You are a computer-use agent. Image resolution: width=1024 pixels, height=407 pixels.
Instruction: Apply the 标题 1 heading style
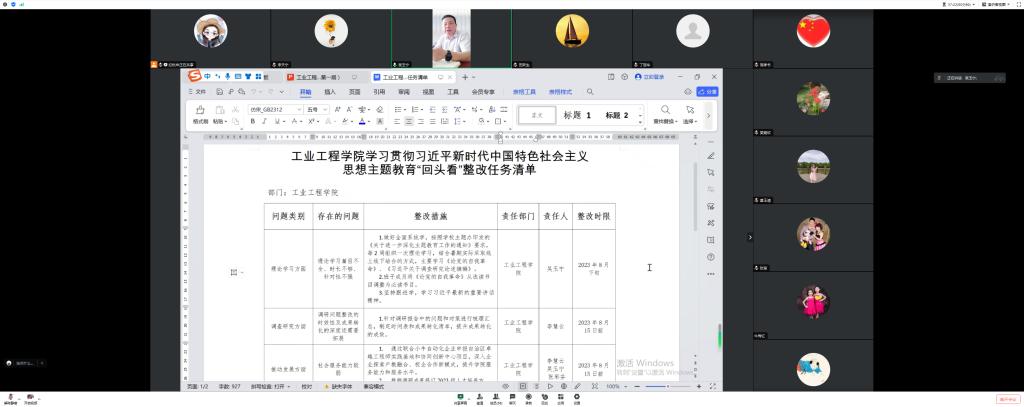click(577, 115)
